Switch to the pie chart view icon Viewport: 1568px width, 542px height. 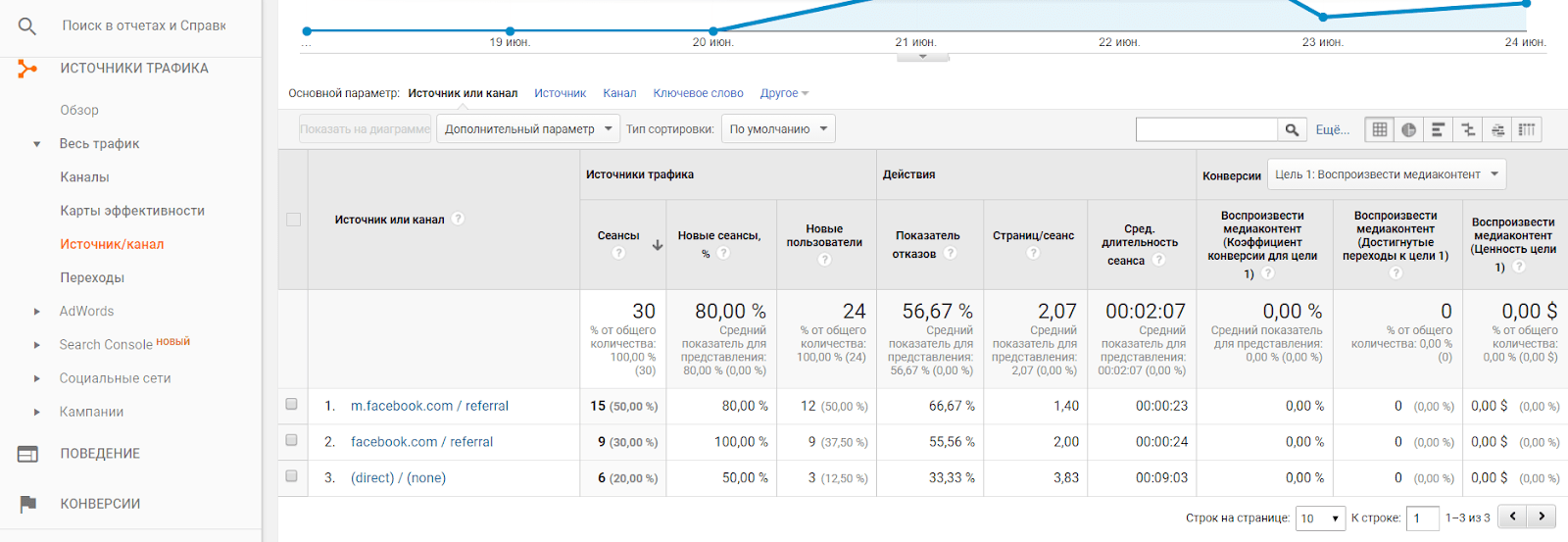[1408, 129]
